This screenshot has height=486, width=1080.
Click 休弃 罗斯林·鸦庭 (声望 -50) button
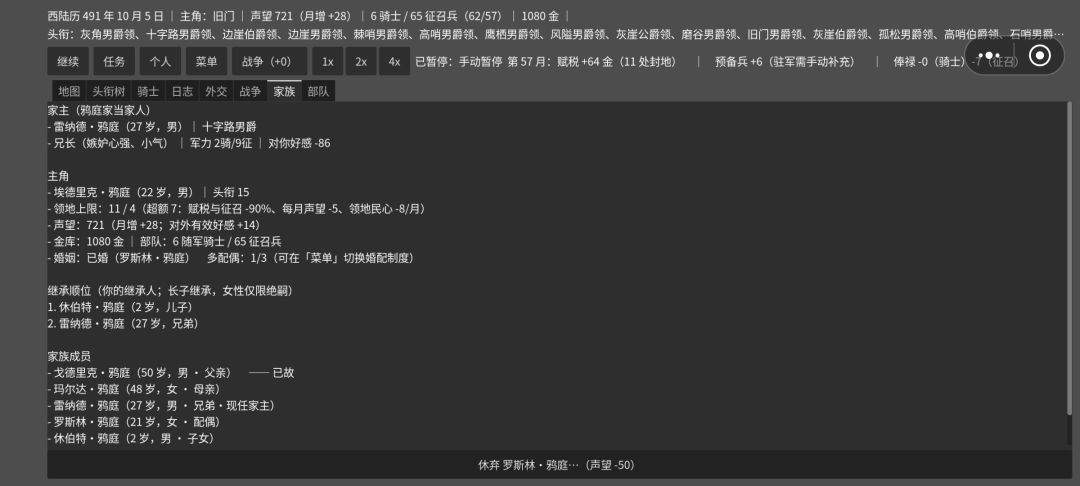pyautogui.click(x=557, y=465)
